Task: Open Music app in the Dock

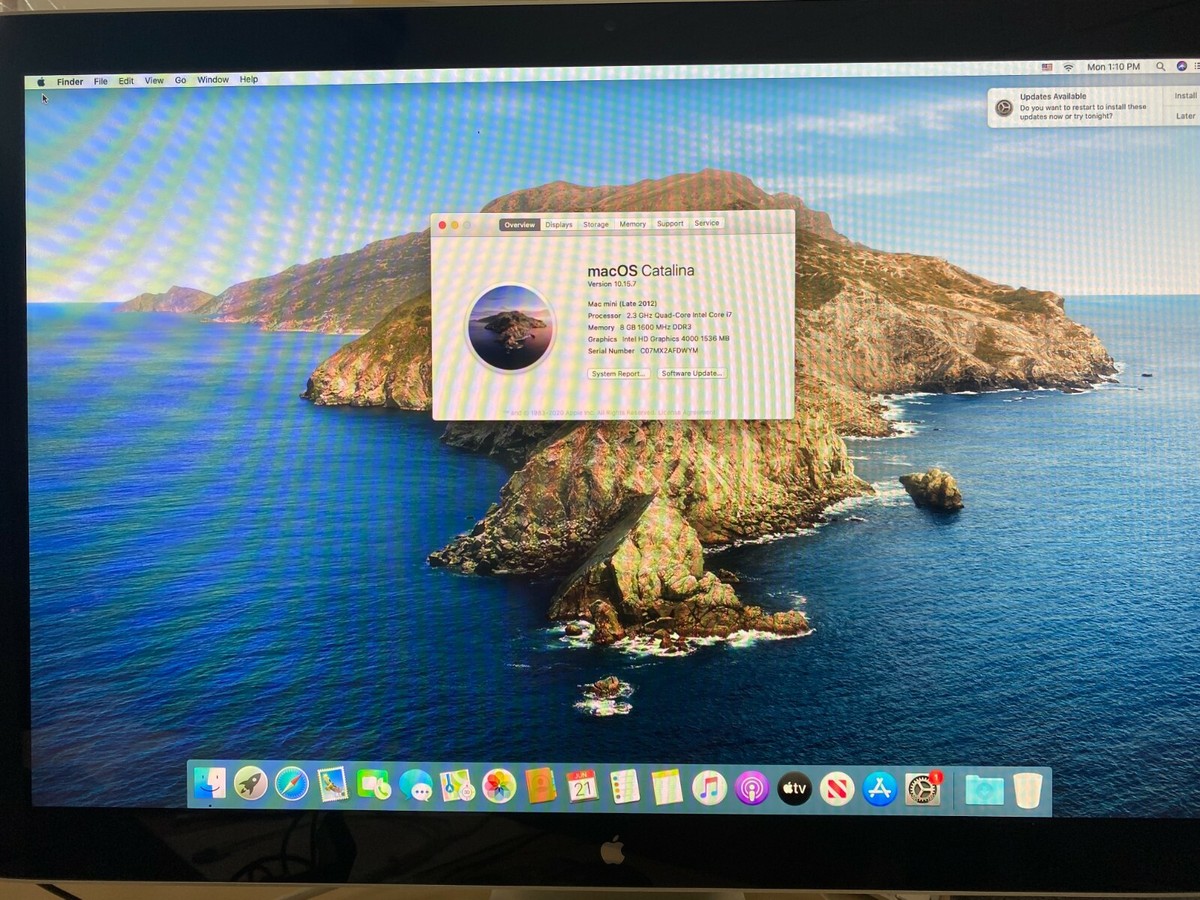Action: pos(709,788)
